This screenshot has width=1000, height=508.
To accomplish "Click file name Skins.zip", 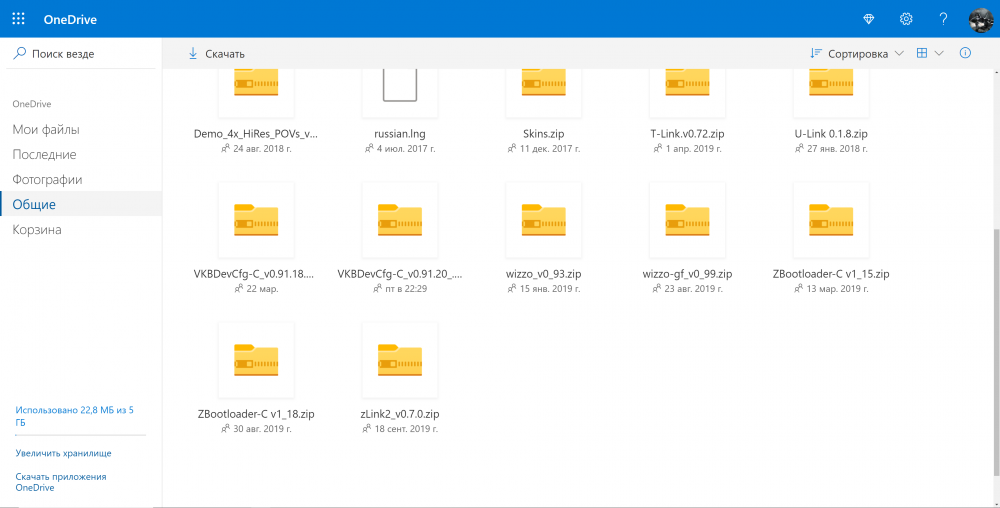I will 543,134.
